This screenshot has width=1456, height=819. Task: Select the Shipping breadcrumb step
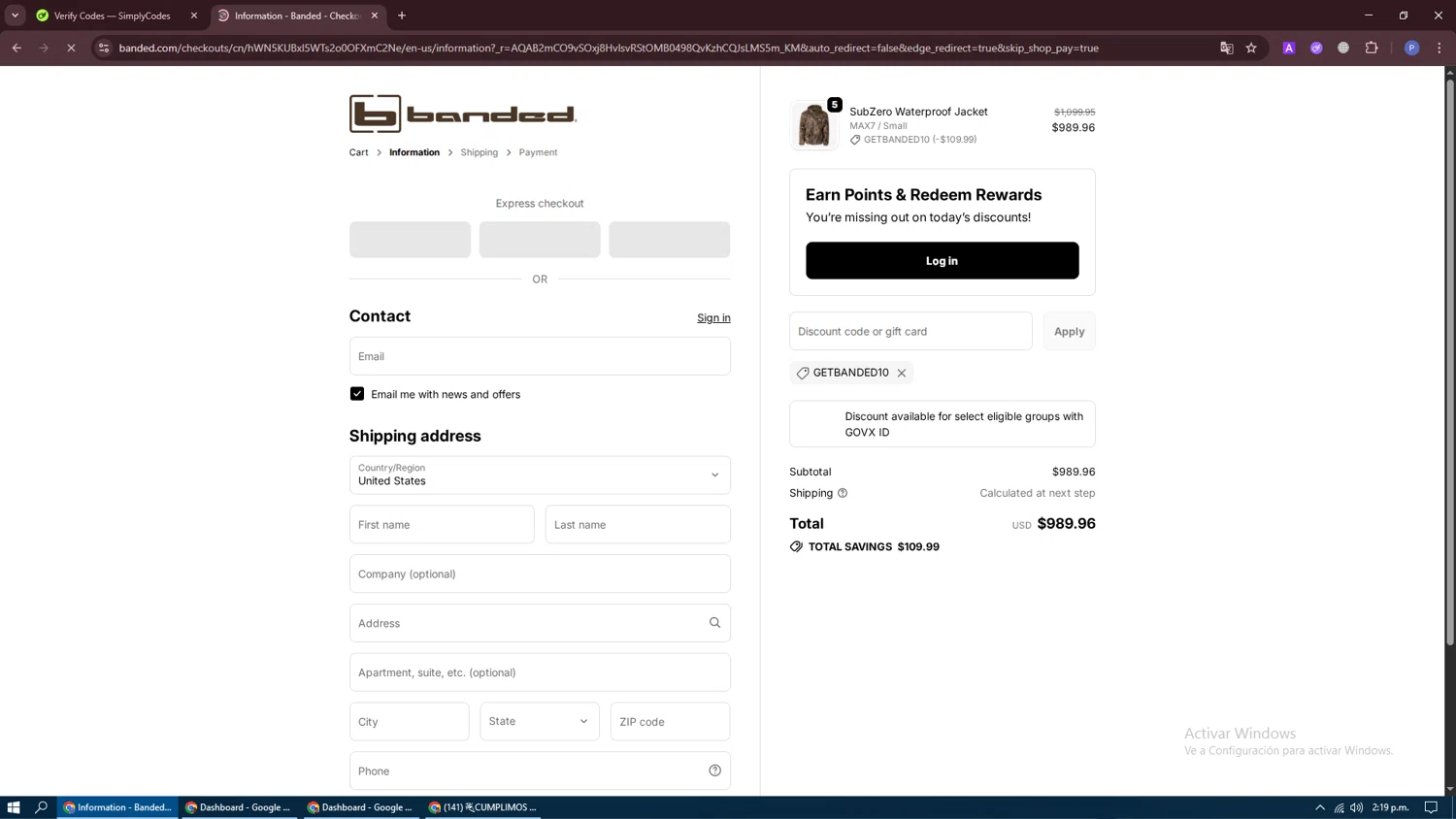point(480,152)
